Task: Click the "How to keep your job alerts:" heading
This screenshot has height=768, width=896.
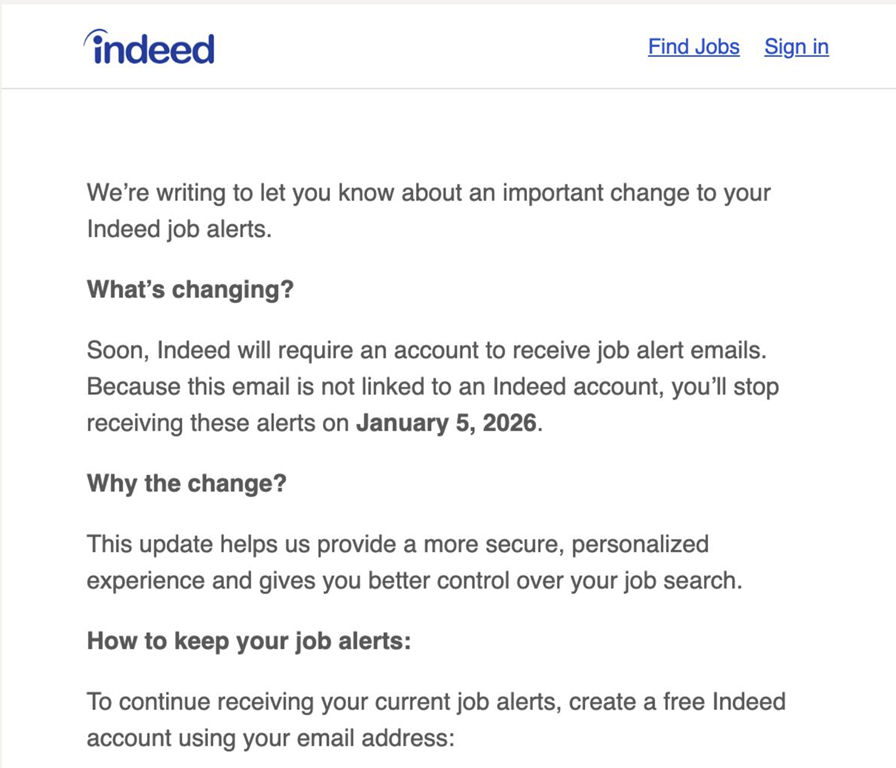Action: (249, 641)
